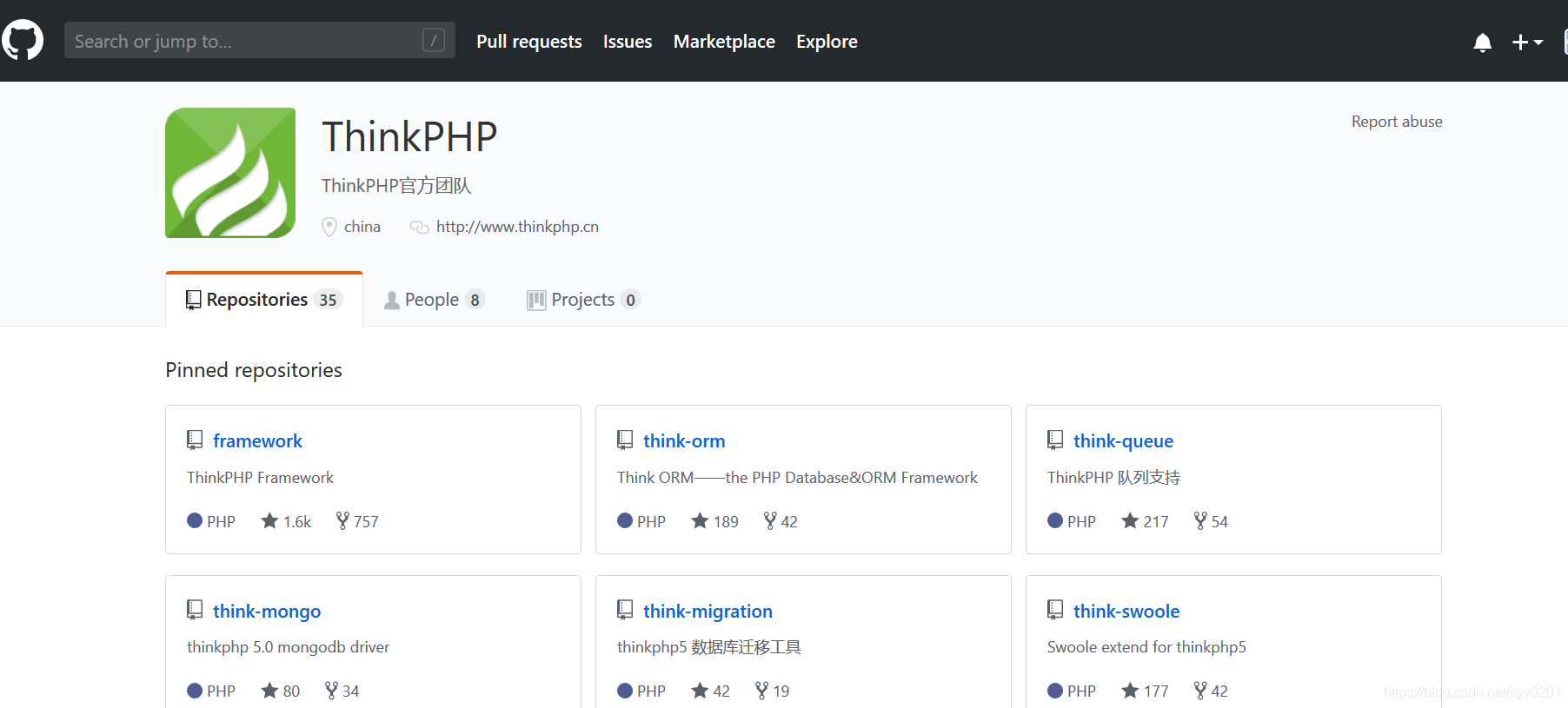Click the repo icon beside framework
The image size is (1568, 708).
coord(195,440)
